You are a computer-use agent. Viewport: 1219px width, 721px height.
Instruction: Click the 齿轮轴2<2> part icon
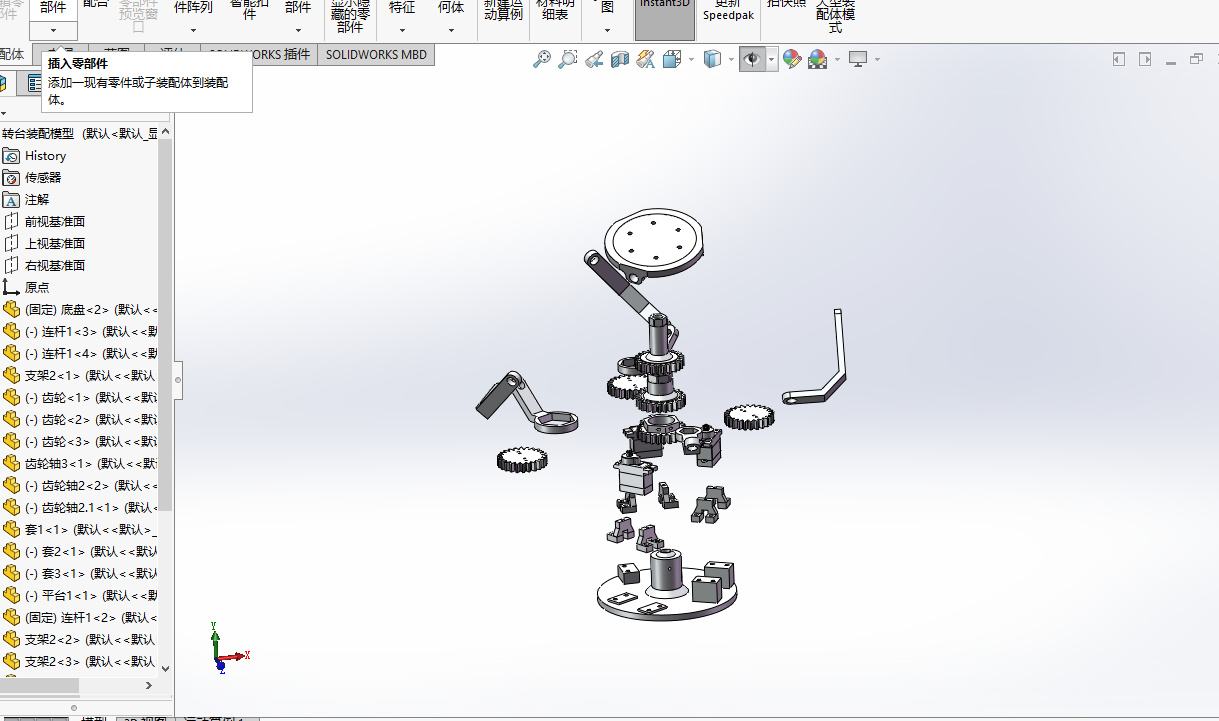click(12, 486)
